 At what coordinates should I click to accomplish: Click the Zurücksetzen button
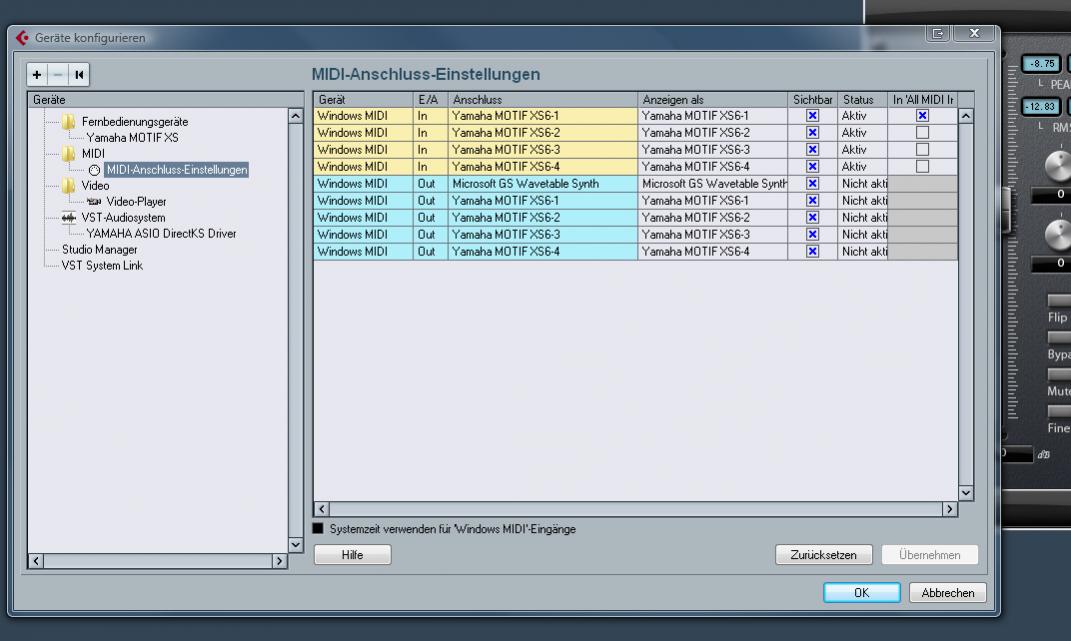[x=824, y=555]
